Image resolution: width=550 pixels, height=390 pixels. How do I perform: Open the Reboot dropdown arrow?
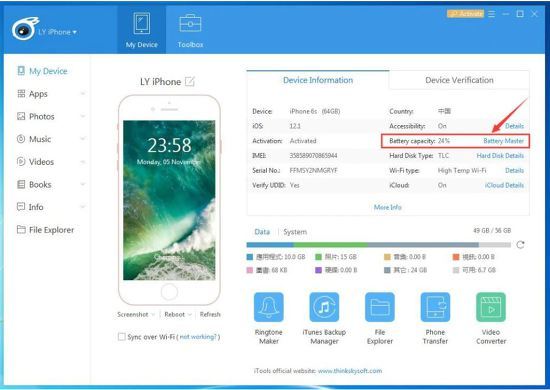[x=189, y=315]
